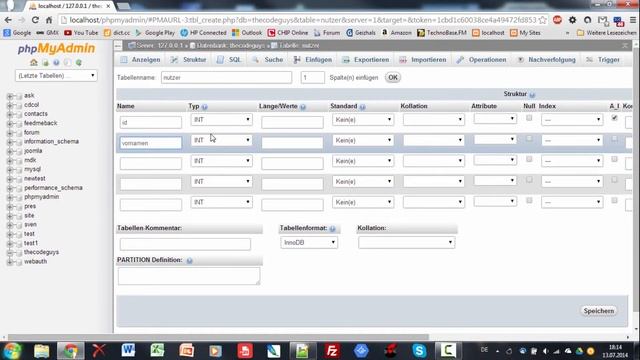The width and height of the screenshot is (640, 360).
Task: Click the green reload icon in the phpMyAdmin sidebar
Action: click(x=78, y=62)
